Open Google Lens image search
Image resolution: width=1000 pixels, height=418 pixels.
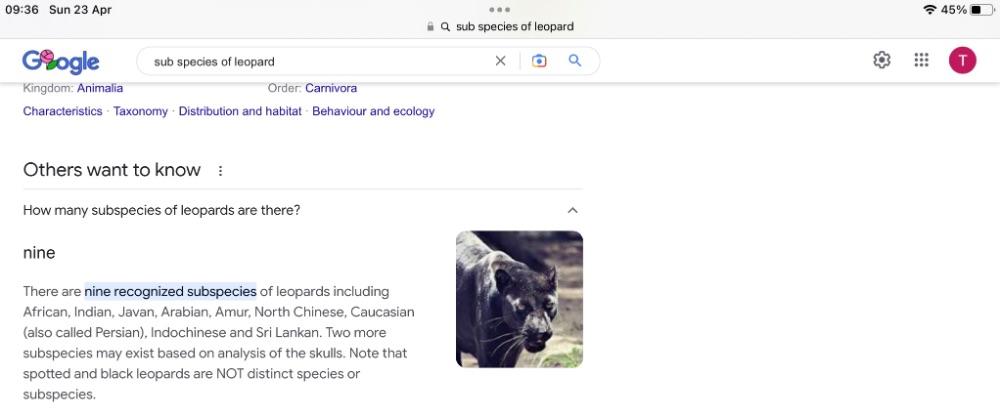pyautogui.click(x=539, y=61)
